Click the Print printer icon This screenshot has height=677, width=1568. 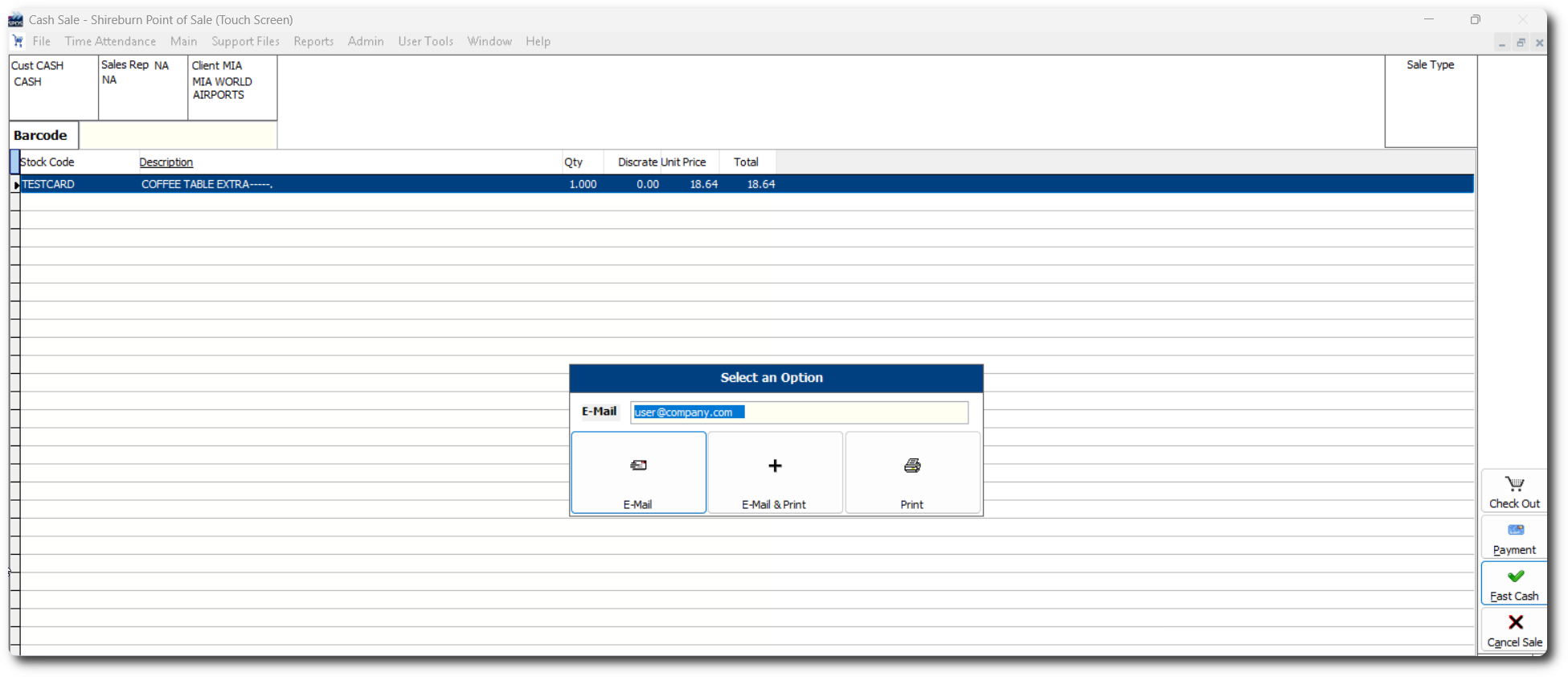[912, 466]
